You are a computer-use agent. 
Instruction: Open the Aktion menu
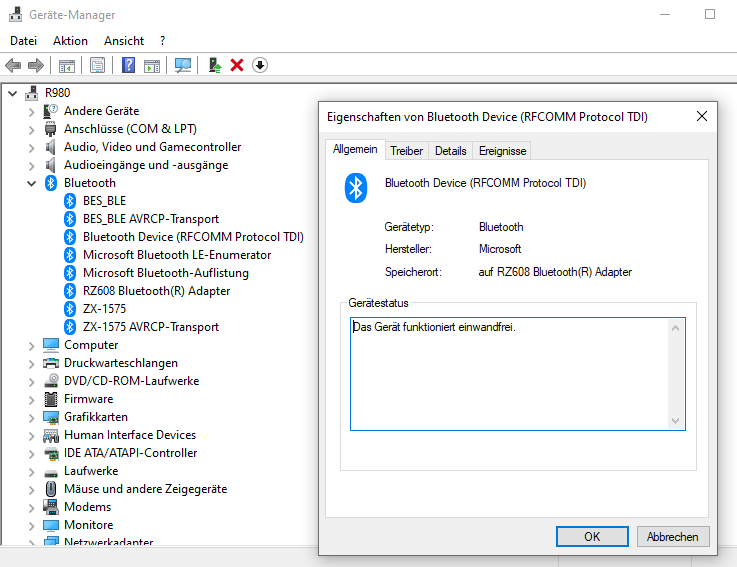(x=71, y=41)
